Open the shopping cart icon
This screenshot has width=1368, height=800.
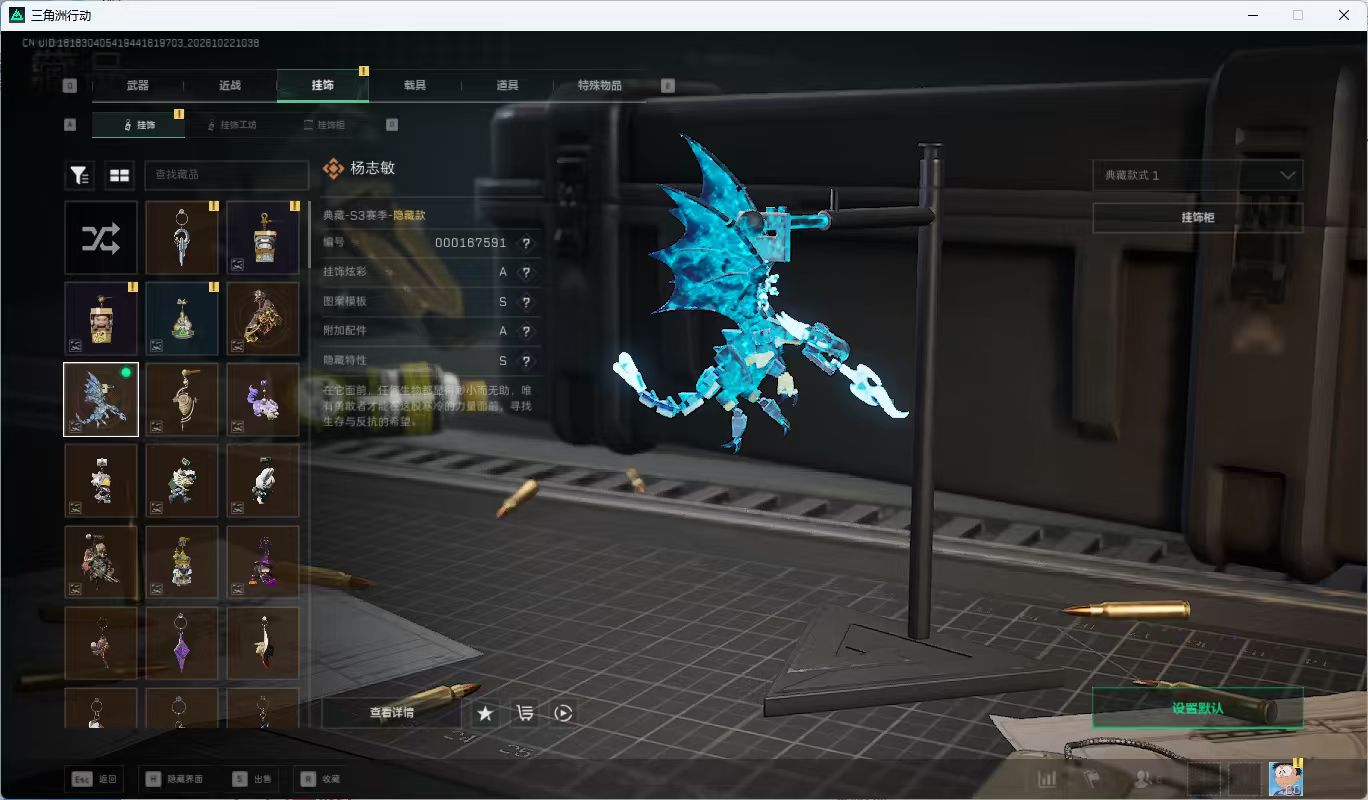coord(524,713)
